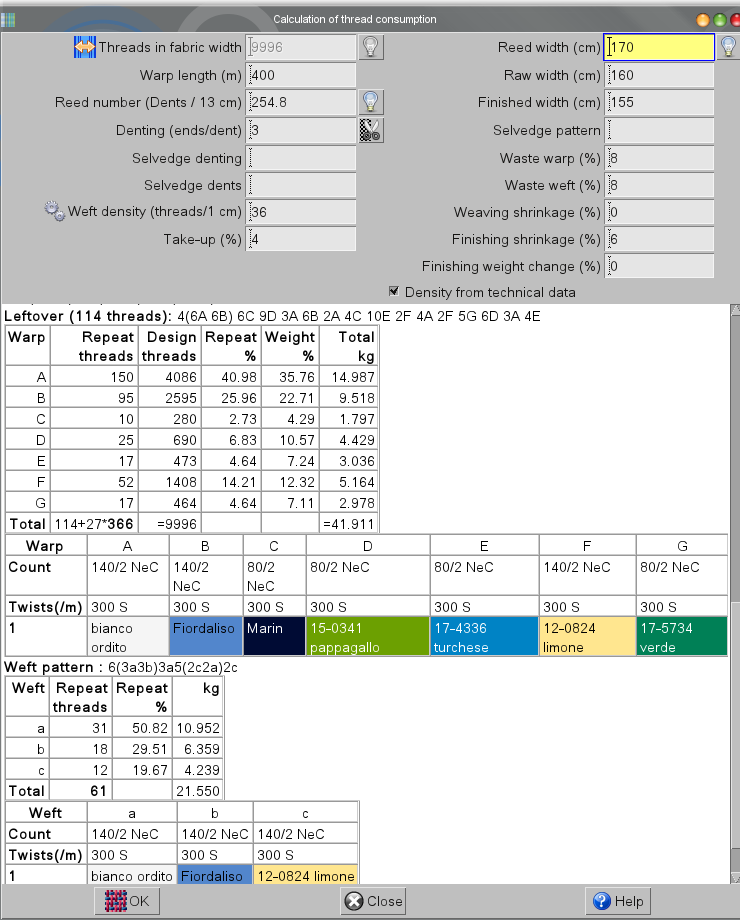This screenshot has height=920, width=740.
Task: Click the Marin dark navy color swatch
Action: (275, 637)
